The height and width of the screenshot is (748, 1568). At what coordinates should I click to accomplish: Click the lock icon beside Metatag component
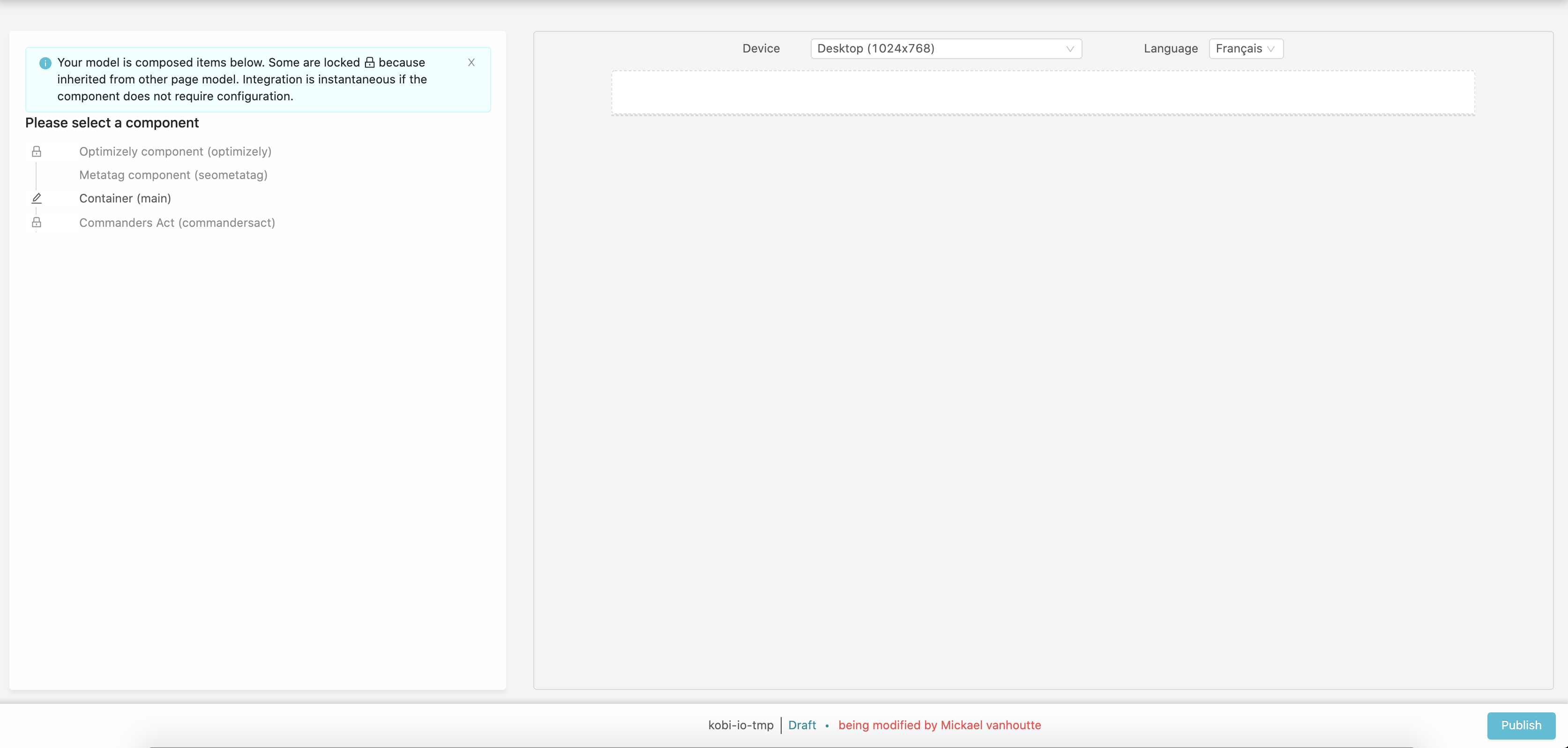(x=36, y=175)
